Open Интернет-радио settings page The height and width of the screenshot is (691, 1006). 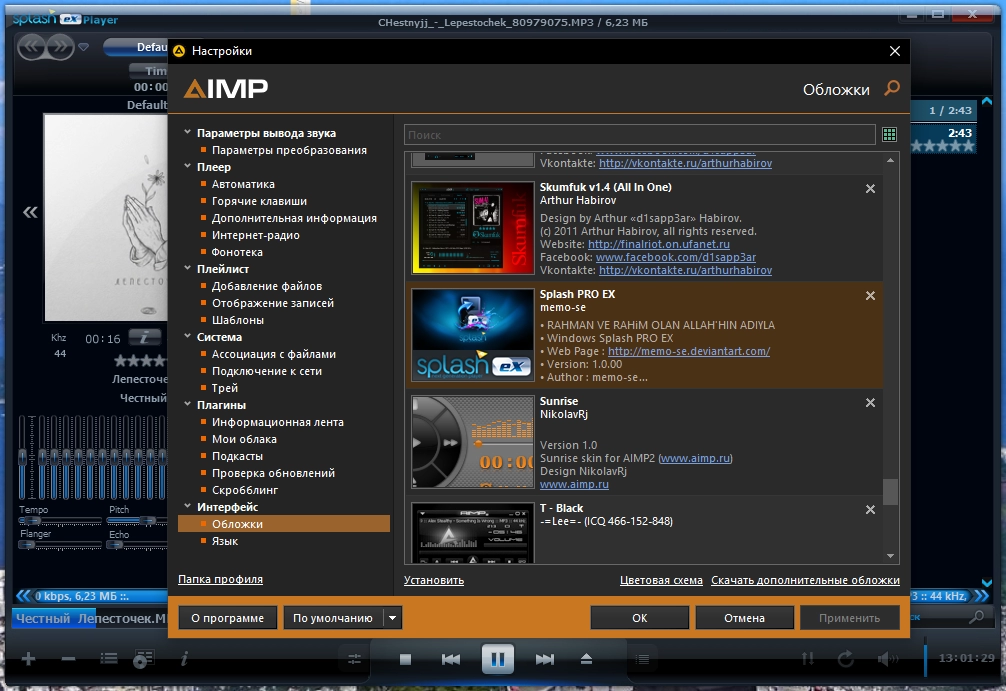255,235
